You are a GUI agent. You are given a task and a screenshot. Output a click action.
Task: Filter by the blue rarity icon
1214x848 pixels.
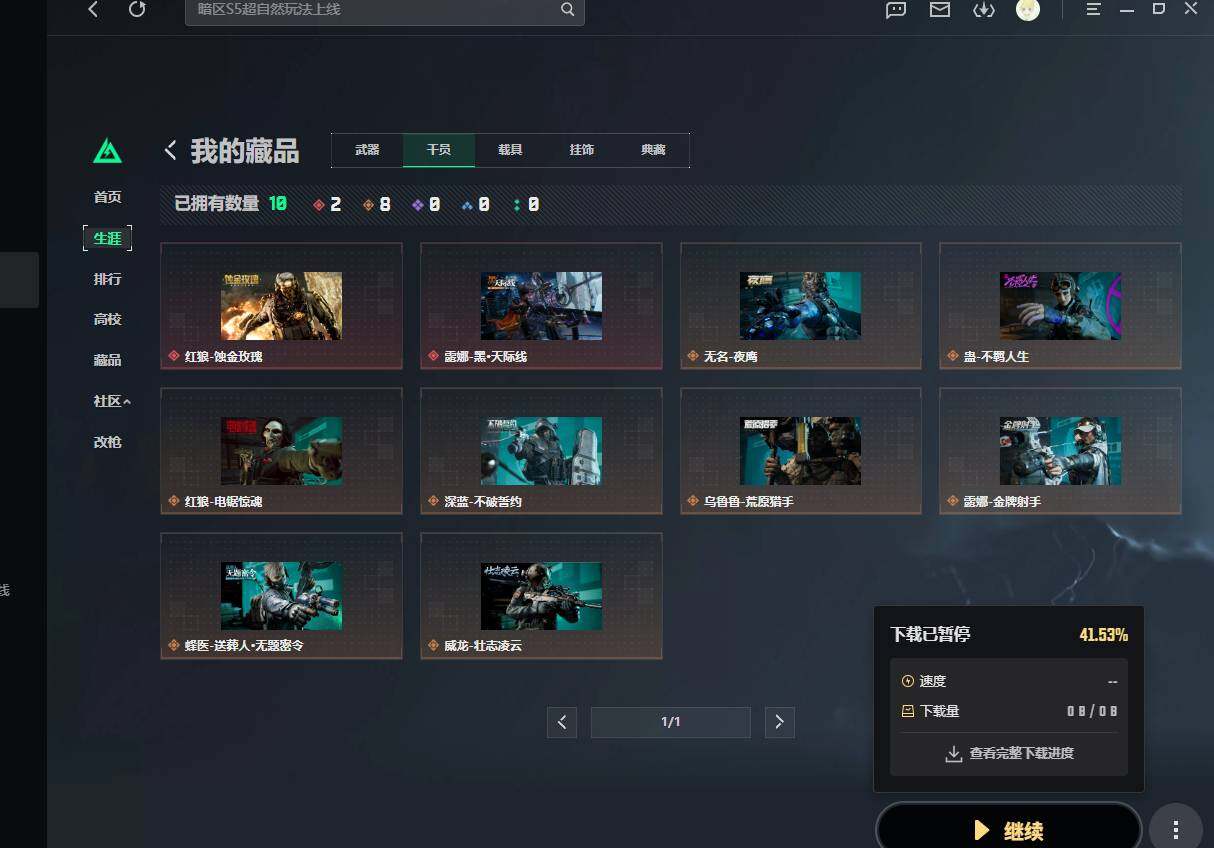click(x=468, y=205)
